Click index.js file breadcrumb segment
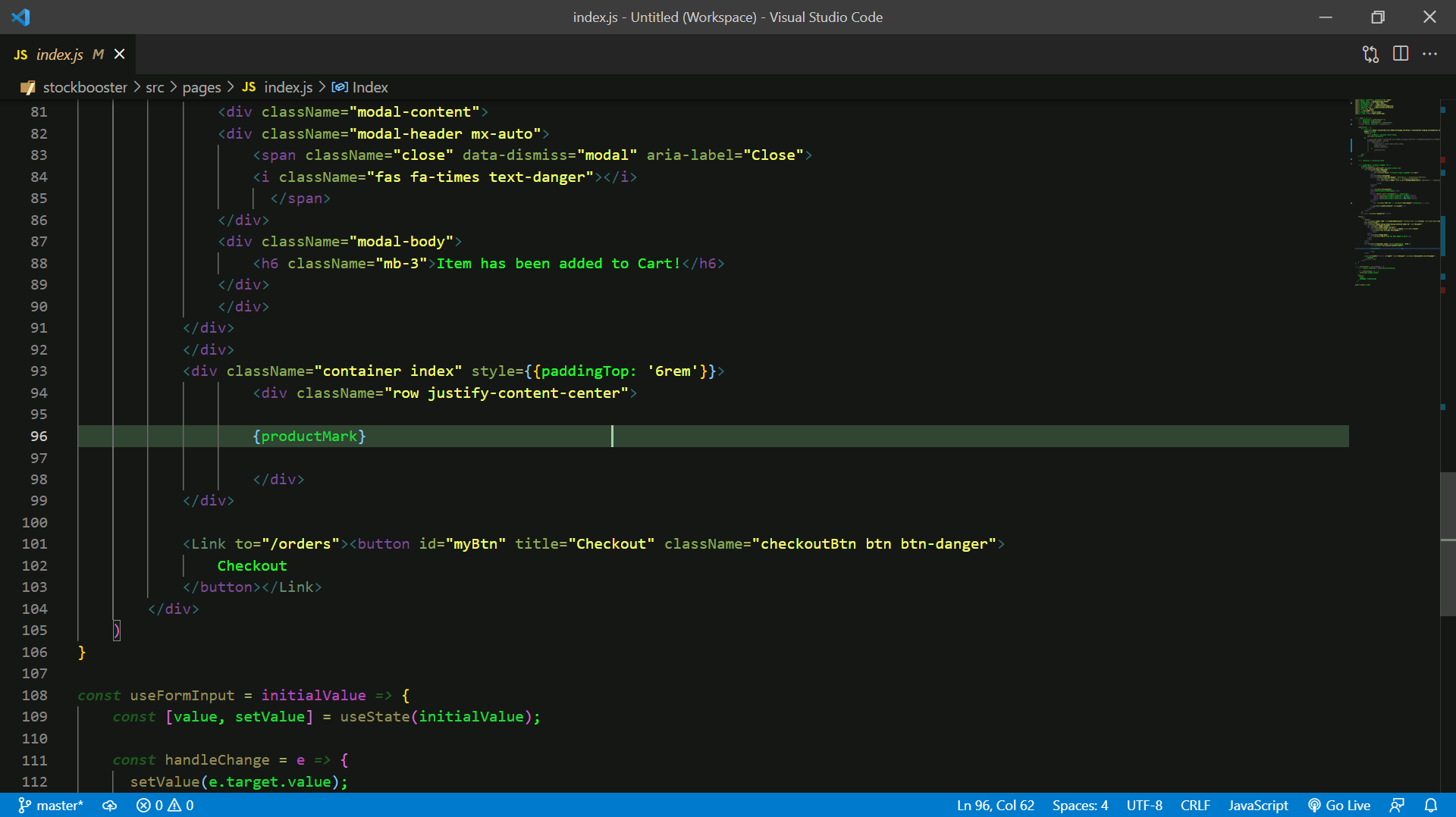Viewport: 1456px width, 817px height. (x=288, y=87)
